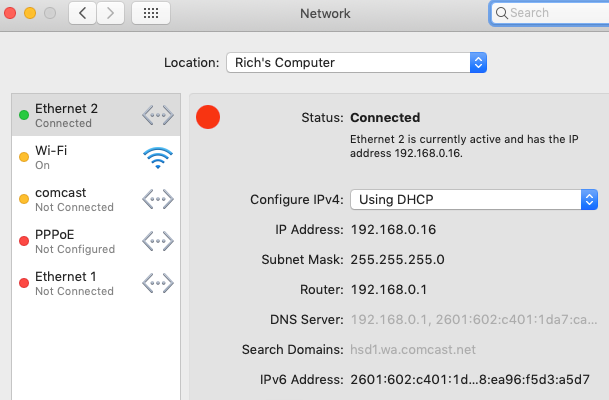The width and height of the screenshot is (609, 400).
Task: Click the Ethernet 2 connection arrows icon
Action: click(158, 115)
